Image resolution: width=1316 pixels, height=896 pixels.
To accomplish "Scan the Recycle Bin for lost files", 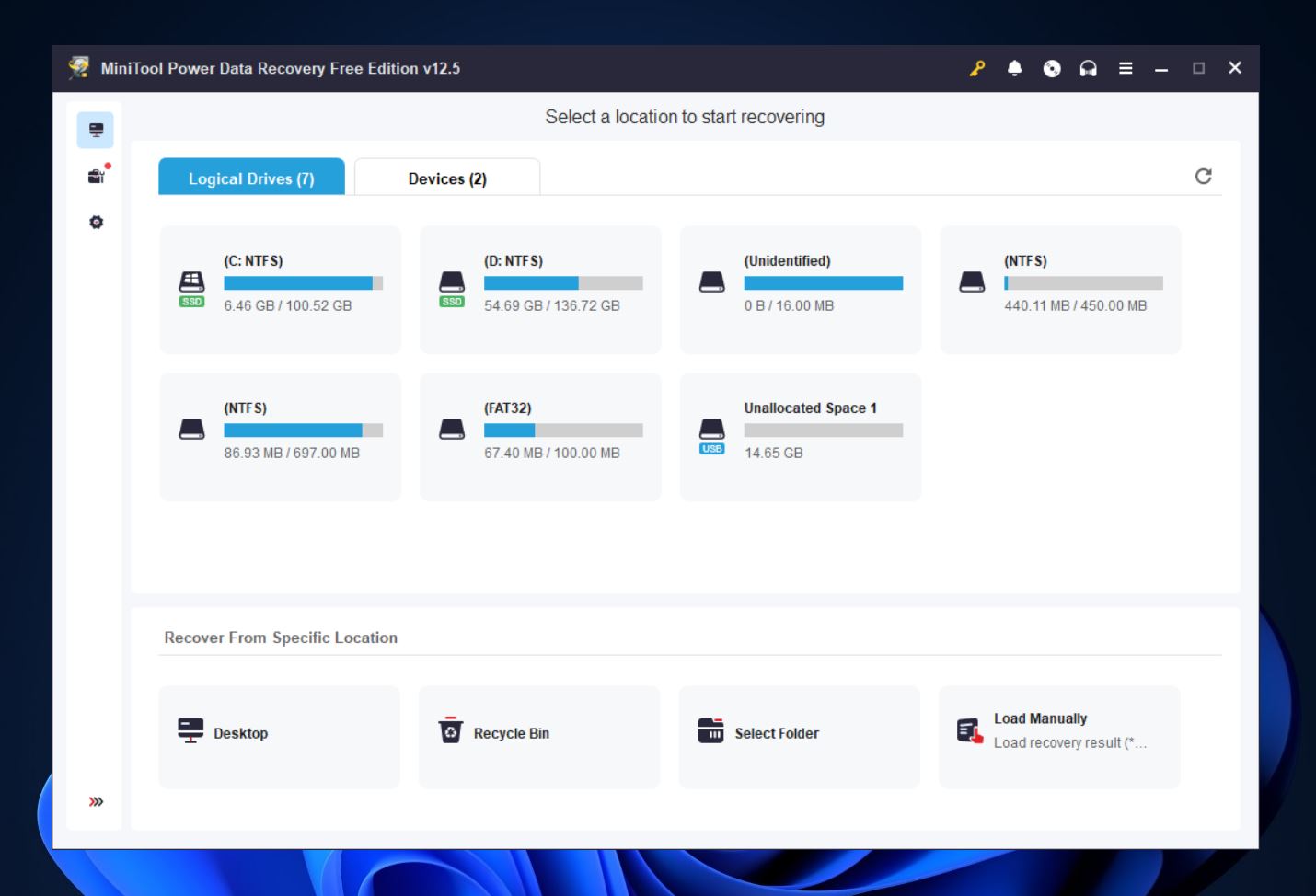I will (x=539, y=736).
